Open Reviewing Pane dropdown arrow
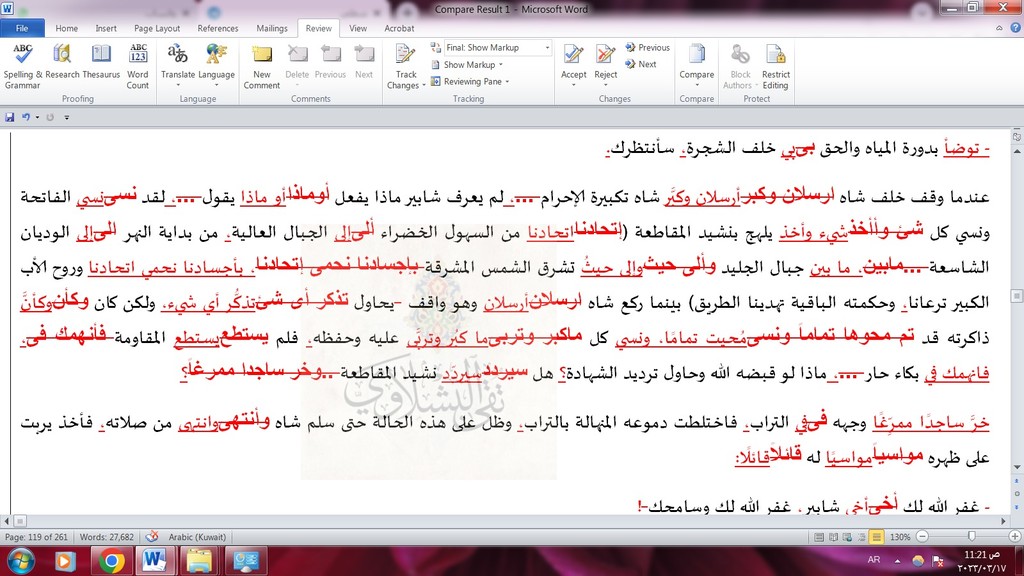The width and height of the screenshot is (1024, 576). pyautogui.click(x=507, y=82)
